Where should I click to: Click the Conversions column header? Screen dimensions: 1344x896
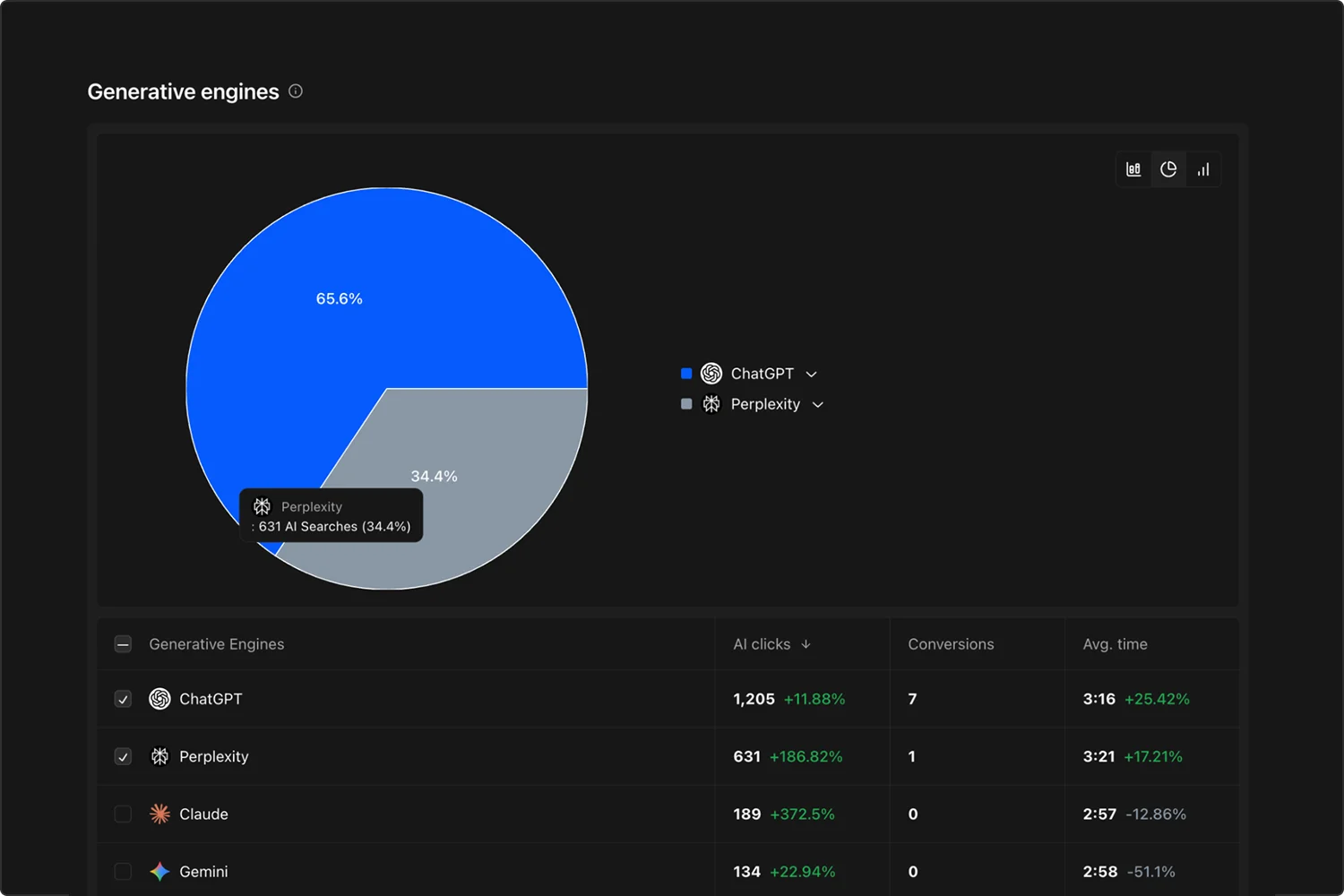[x=951, y=644]
